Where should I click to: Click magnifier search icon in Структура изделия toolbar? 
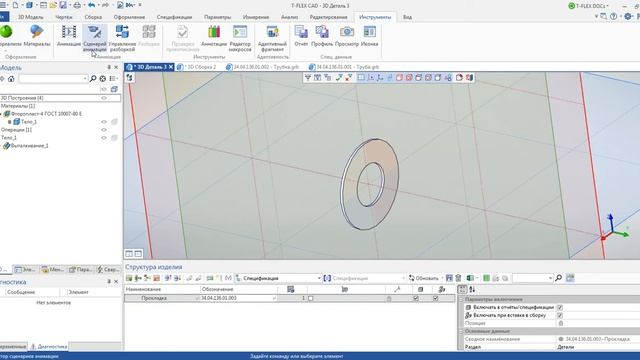click(558, 278)
